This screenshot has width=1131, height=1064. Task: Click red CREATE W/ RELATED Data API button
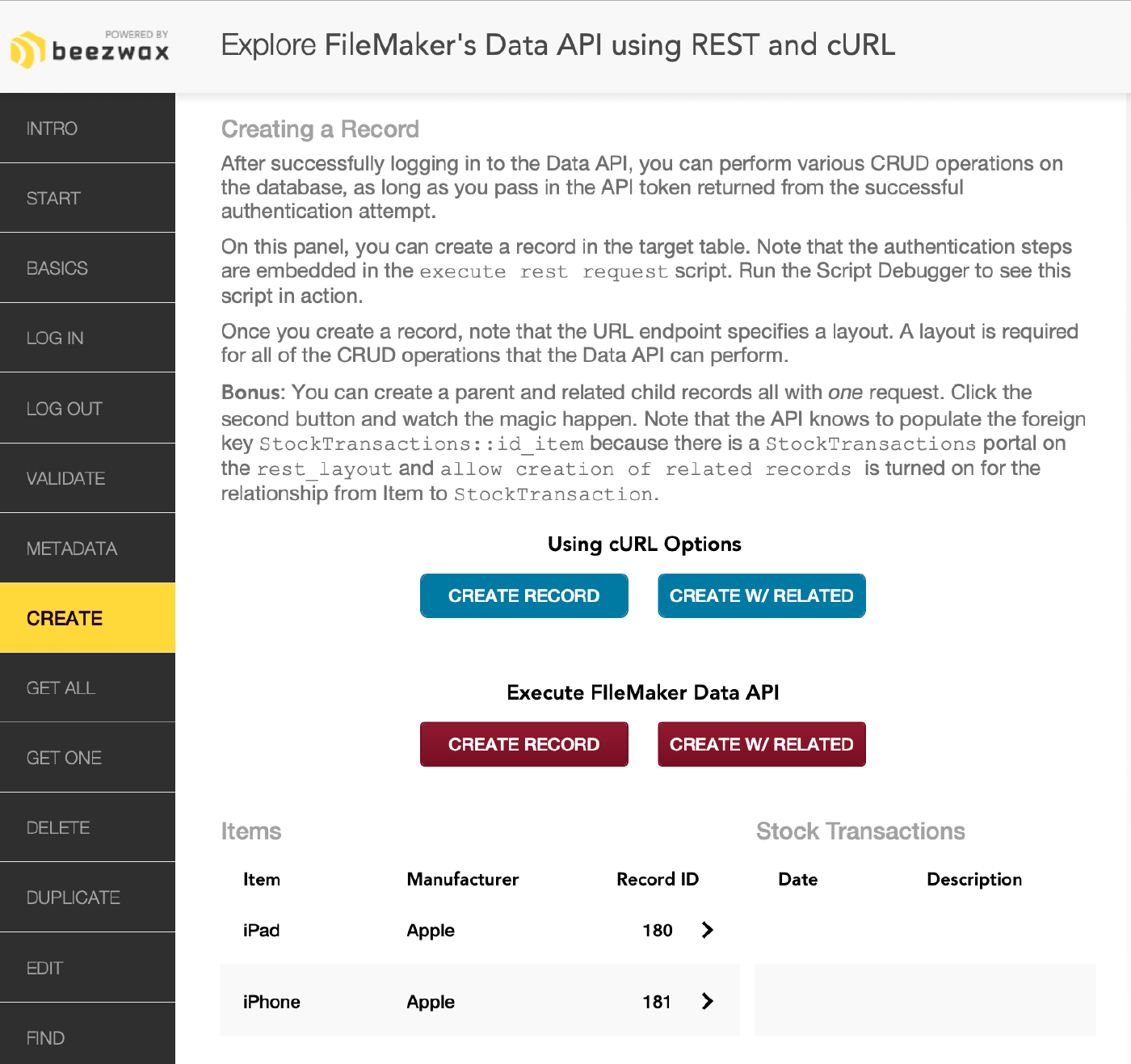click(x=762, y=744)
